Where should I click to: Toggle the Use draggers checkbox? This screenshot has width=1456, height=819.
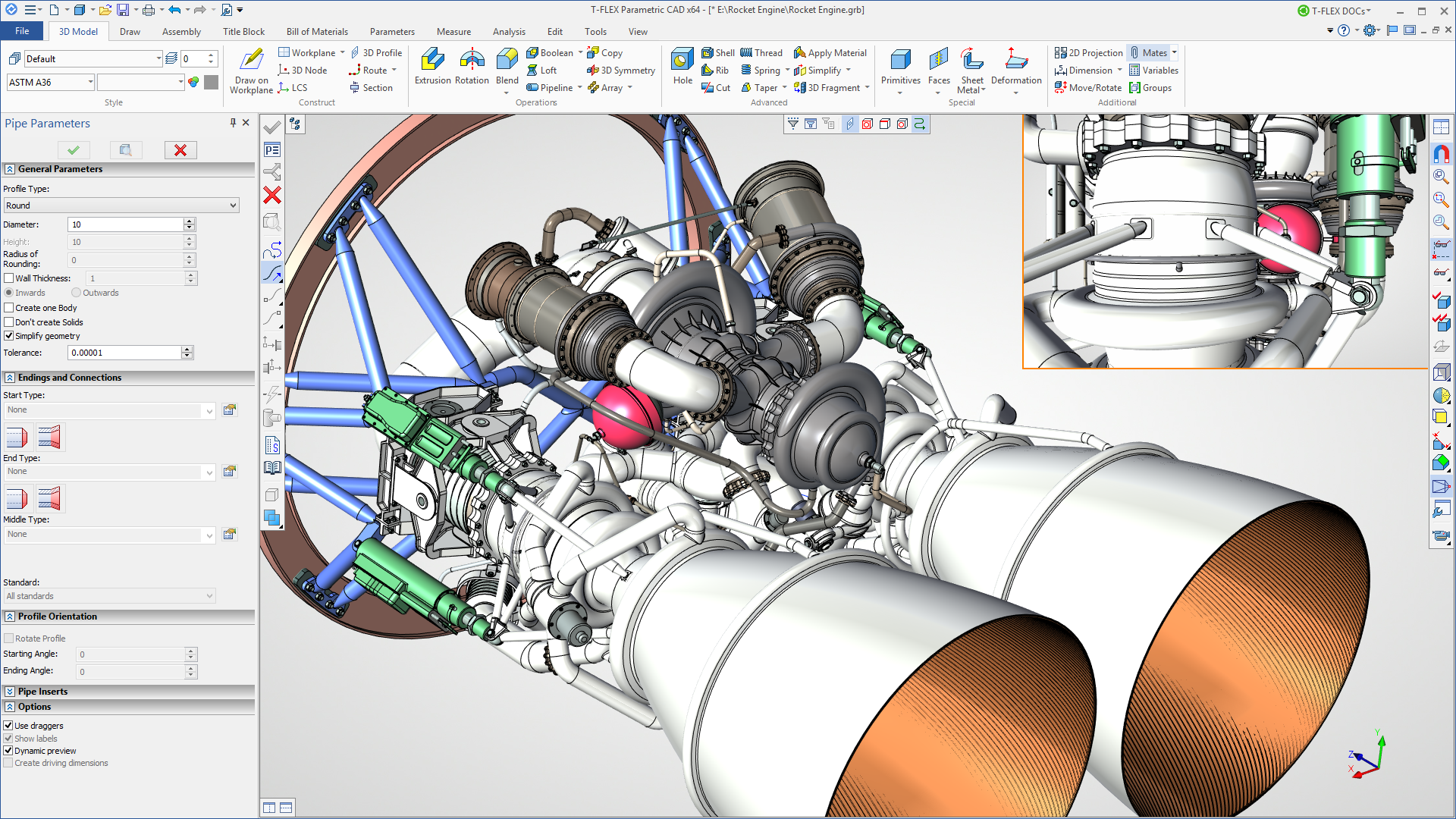tap(10, 725)
